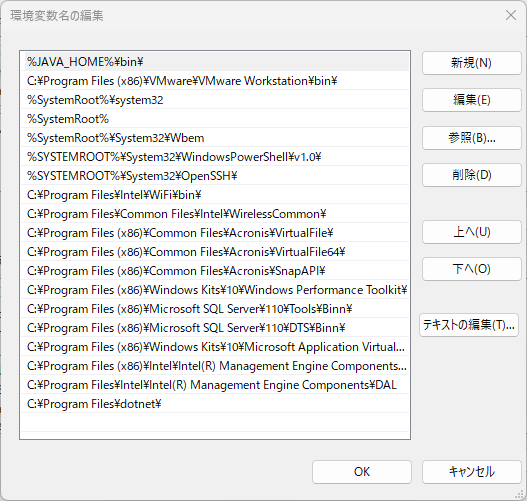This screenshot has height=501, width=527.
Task: Click the 編集(E) button
Action: click(x=472, y=100)
